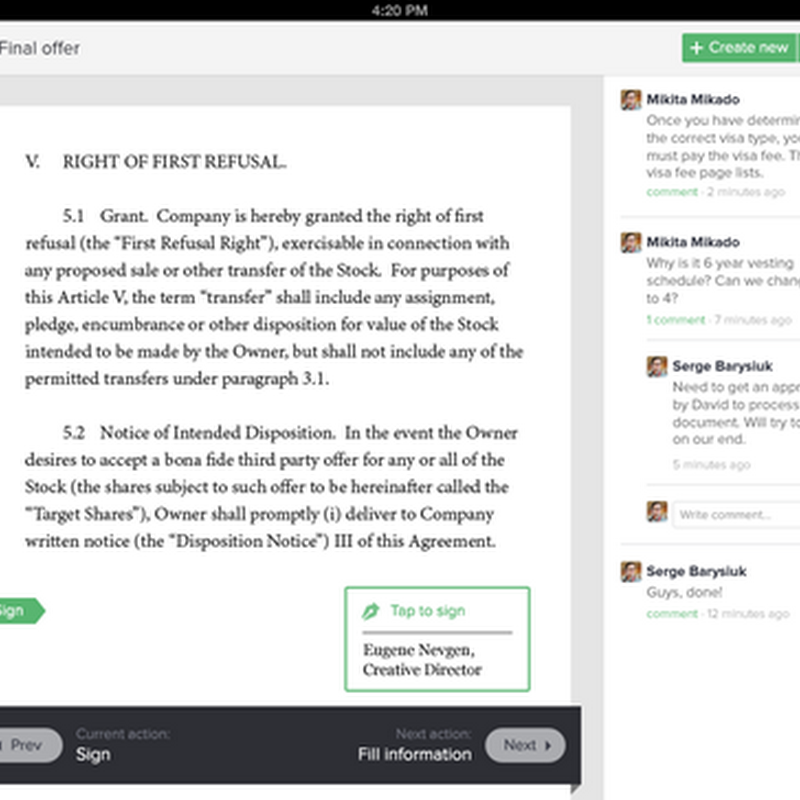The image size is (800, 800).
Task: Select the Fill information next action
Action: [x=414, y=755]
